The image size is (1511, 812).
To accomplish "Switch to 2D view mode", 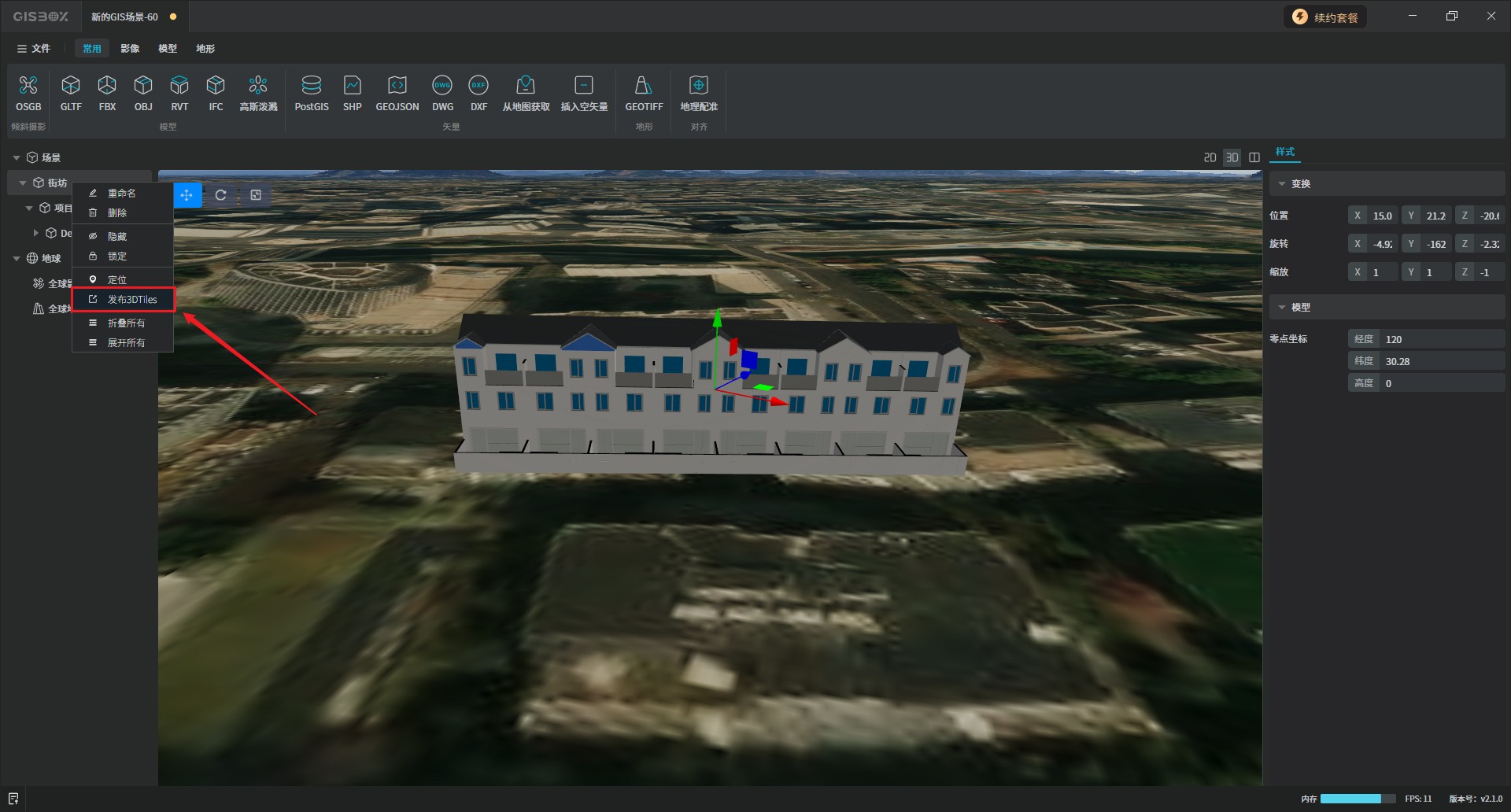I will click(x=1210, y=157).
